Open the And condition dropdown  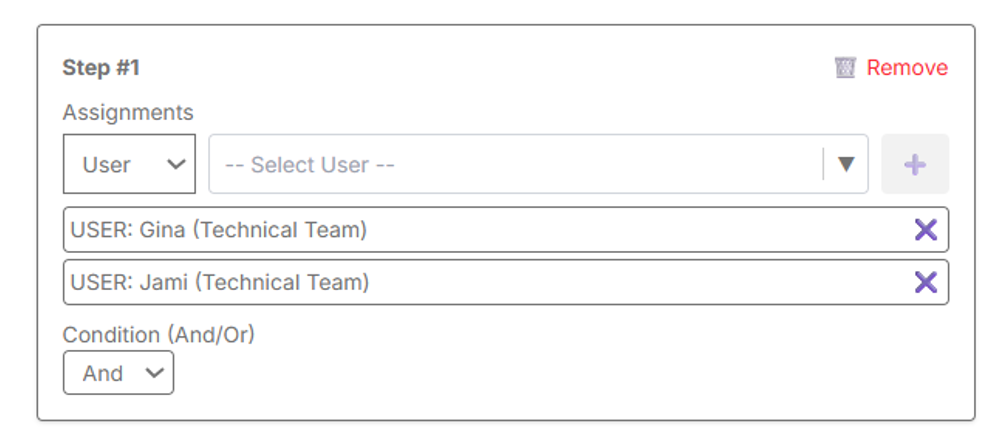[118, 373]
